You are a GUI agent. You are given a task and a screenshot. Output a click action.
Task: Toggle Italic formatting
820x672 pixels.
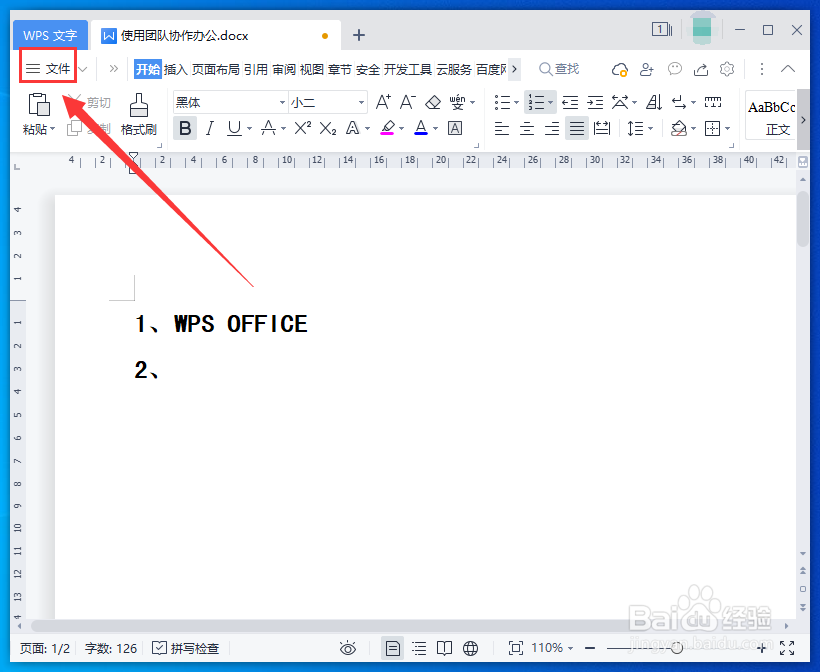pos(210,128)
